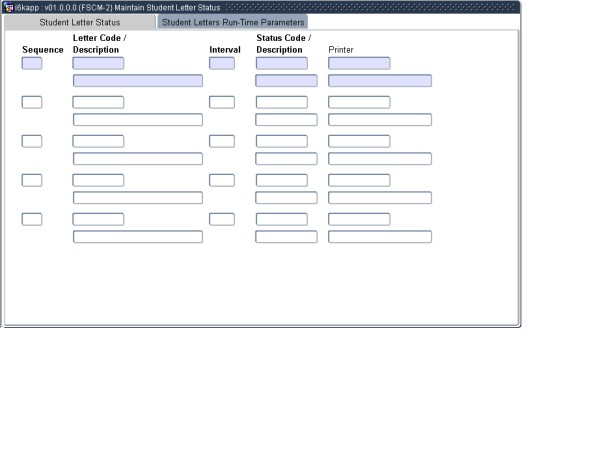Click Printer code field in first row

tap(359, 63)
